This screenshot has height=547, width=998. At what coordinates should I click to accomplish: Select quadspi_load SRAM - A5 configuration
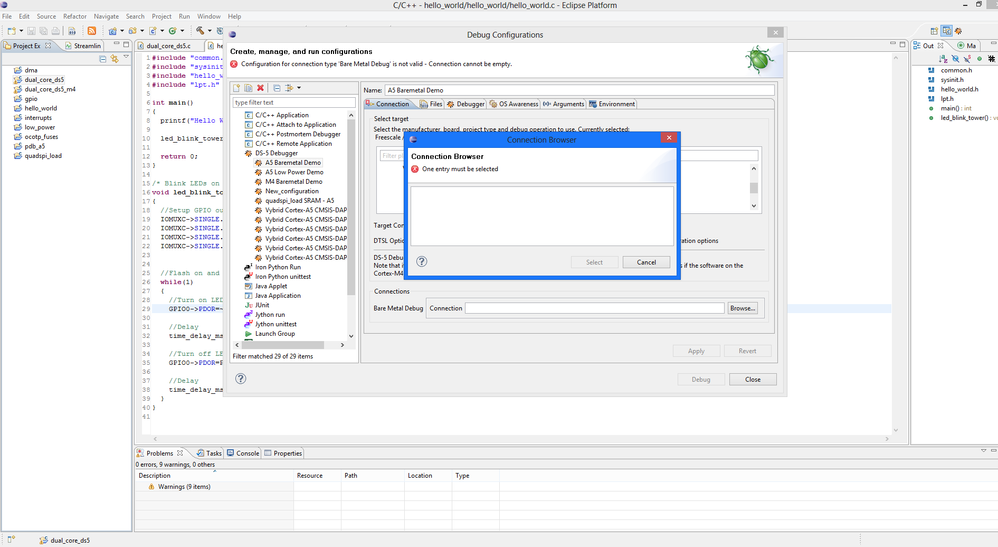coord(299,201)
